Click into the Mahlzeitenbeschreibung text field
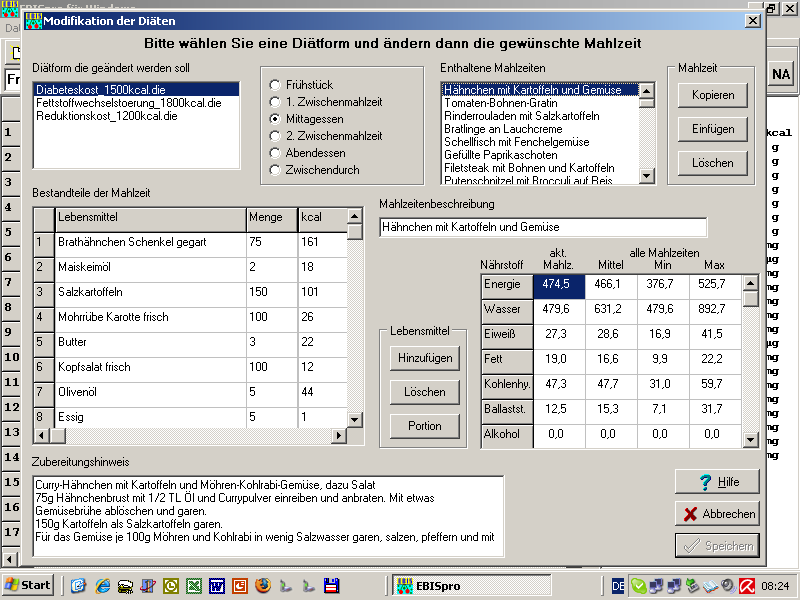This screenshot has width=800, height=600. (x=542, y=227)
